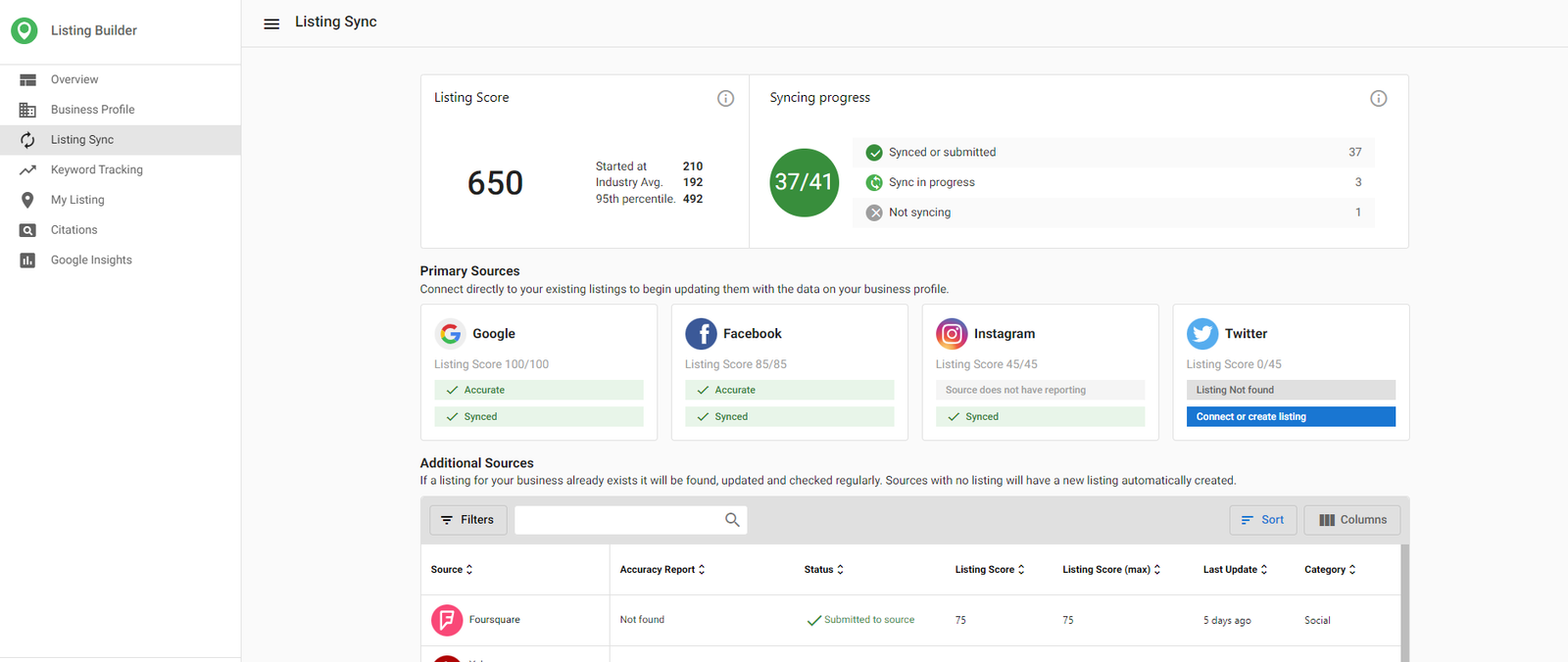This screenshot has width=1568, height=662.
Task: Sort by Accuracy Report column header
Action: click(x=661, y=570)
